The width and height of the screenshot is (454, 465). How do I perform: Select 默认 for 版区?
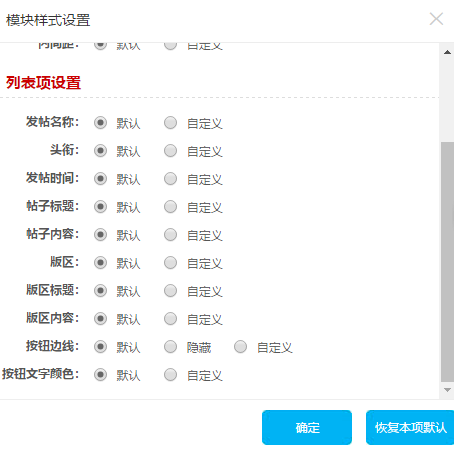(100, 263)
